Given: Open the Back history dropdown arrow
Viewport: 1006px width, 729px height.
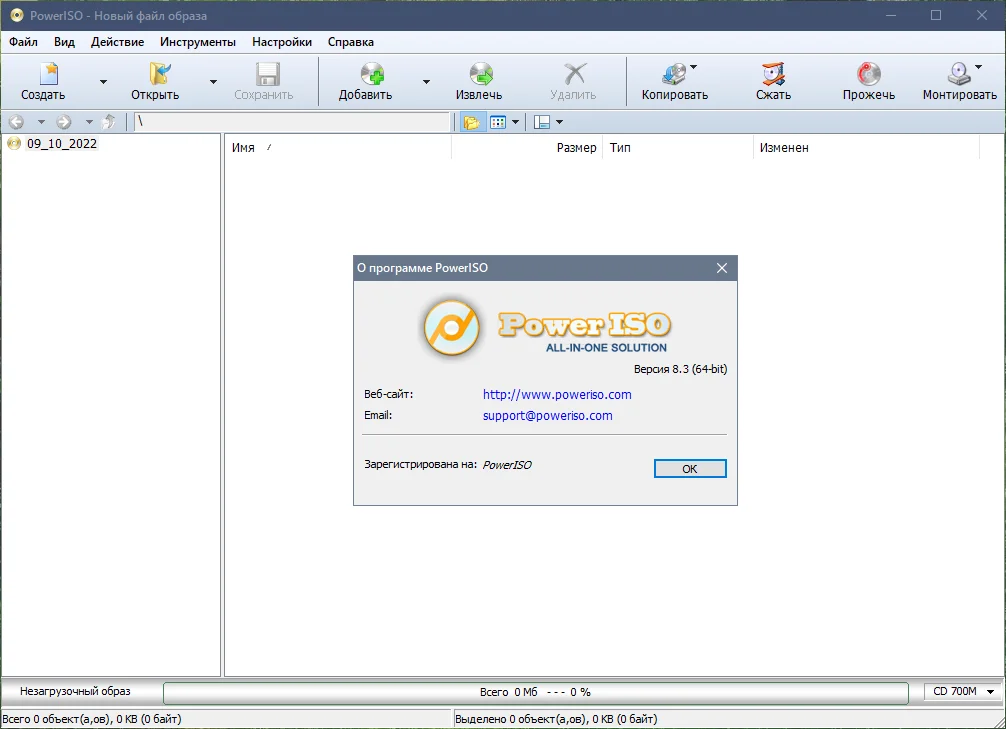Looking at the screenshot, I should [41, 122].
